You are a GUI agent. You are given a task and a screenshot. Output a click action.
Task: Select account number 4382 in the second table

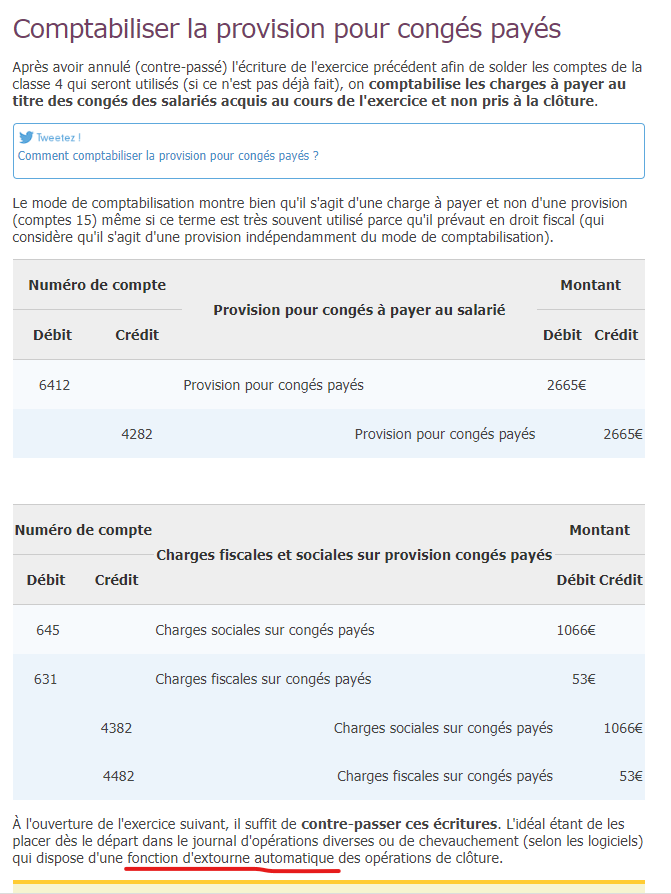coord(117,728)
